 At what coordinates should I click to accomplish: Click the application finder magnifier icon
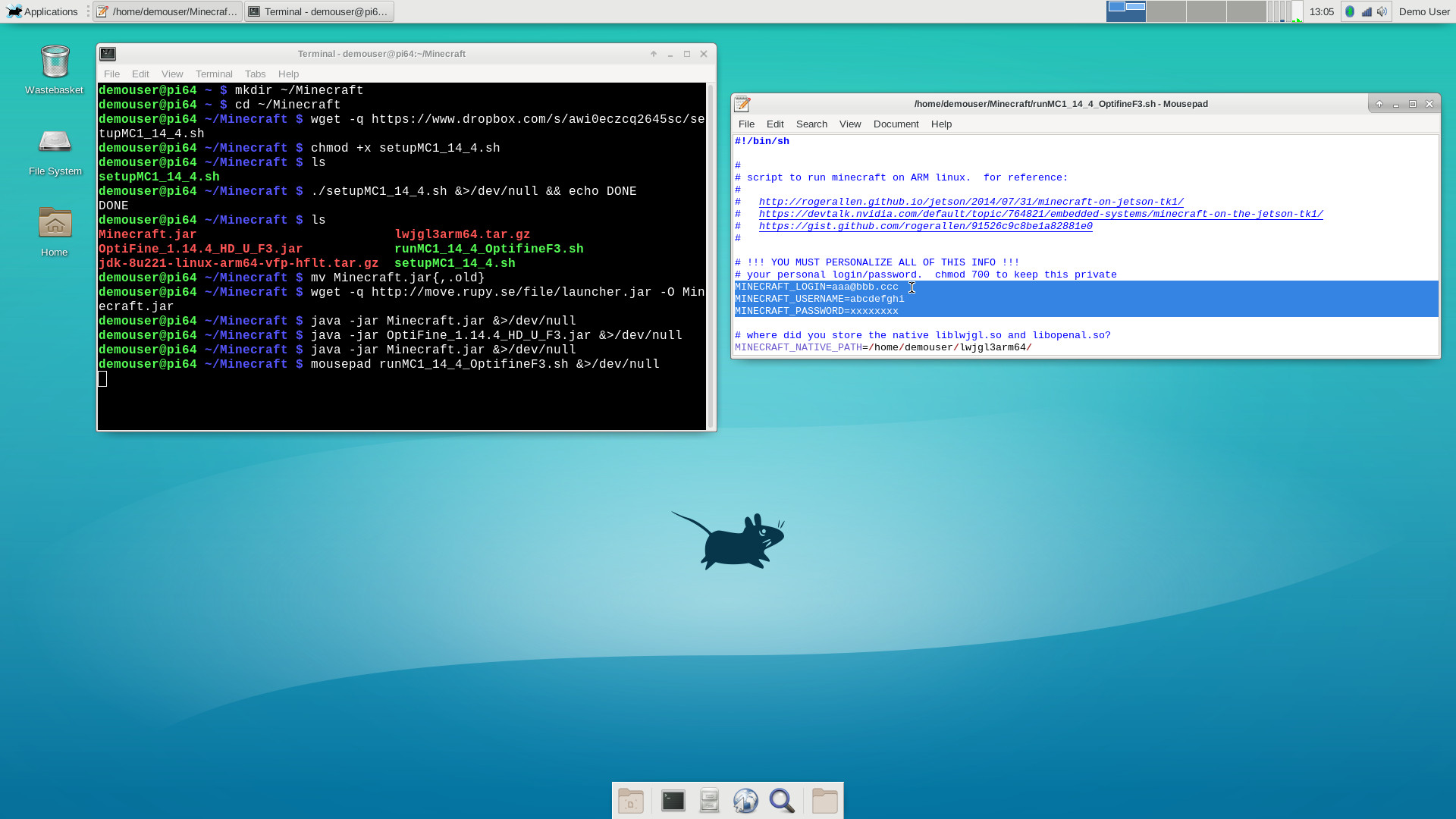[x=782, y=801]
